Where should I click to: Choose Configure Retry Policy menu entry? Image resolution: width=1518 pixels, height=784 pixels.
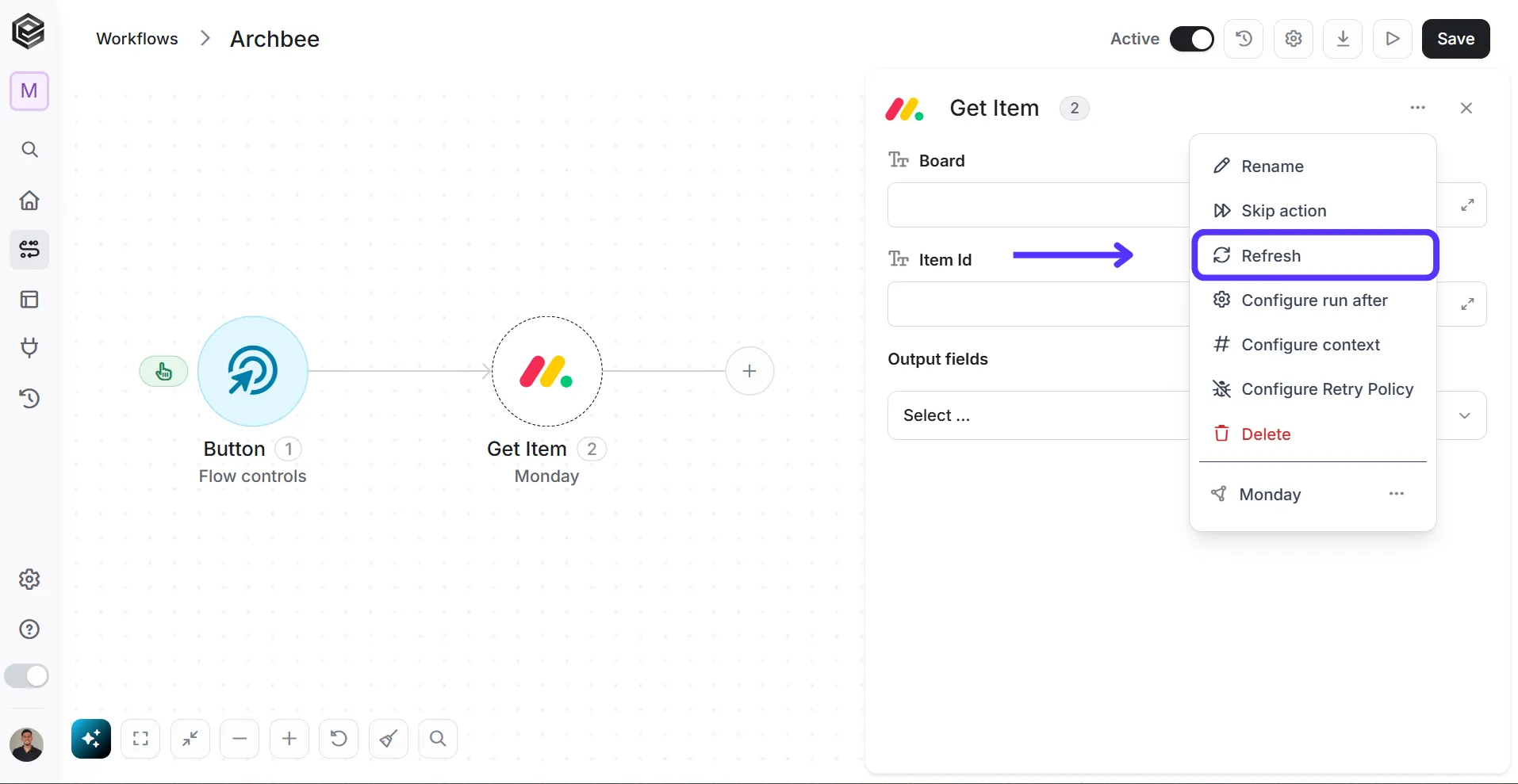(1313, 389)
